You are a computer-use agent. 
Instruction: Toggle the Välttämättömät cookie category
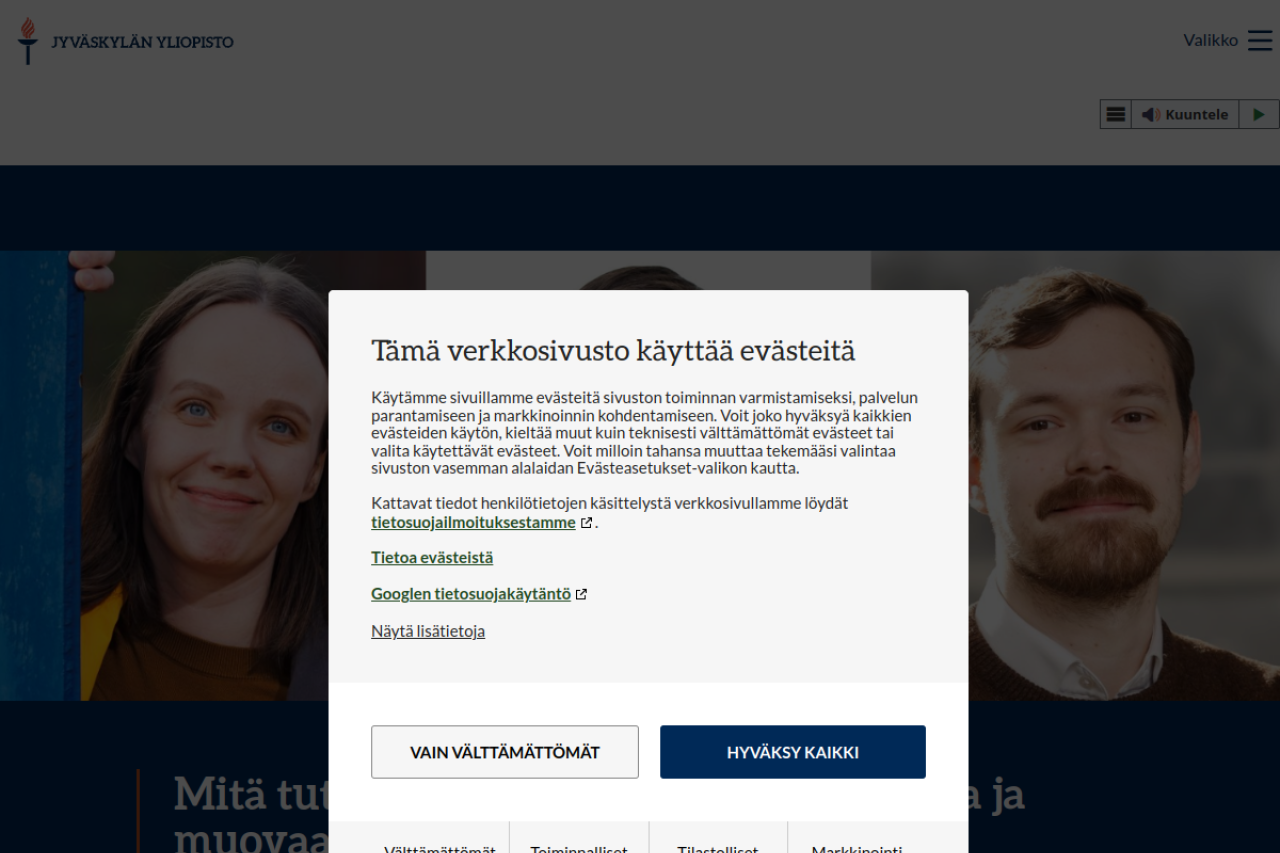click(440, 845)
